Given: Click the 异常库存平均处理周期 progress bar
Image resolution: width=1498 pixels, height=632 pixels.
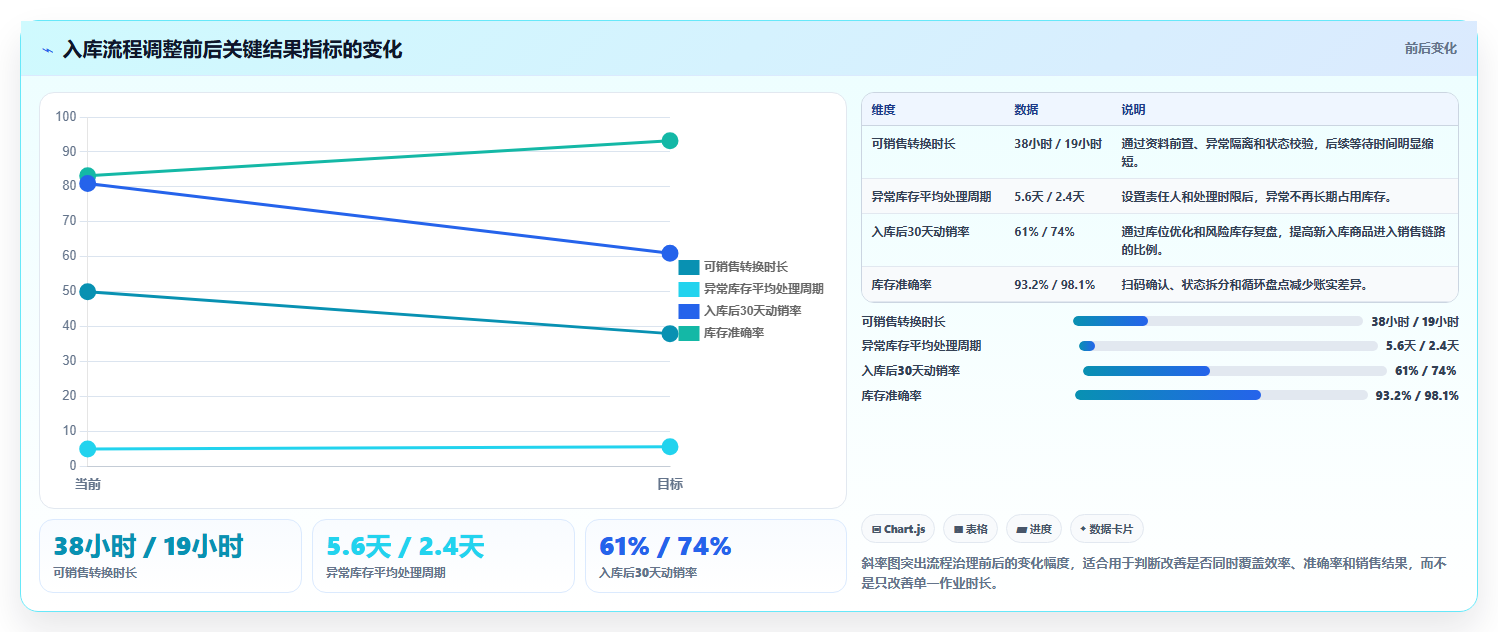Looking at the screenshot, I should coord(1228,346).
